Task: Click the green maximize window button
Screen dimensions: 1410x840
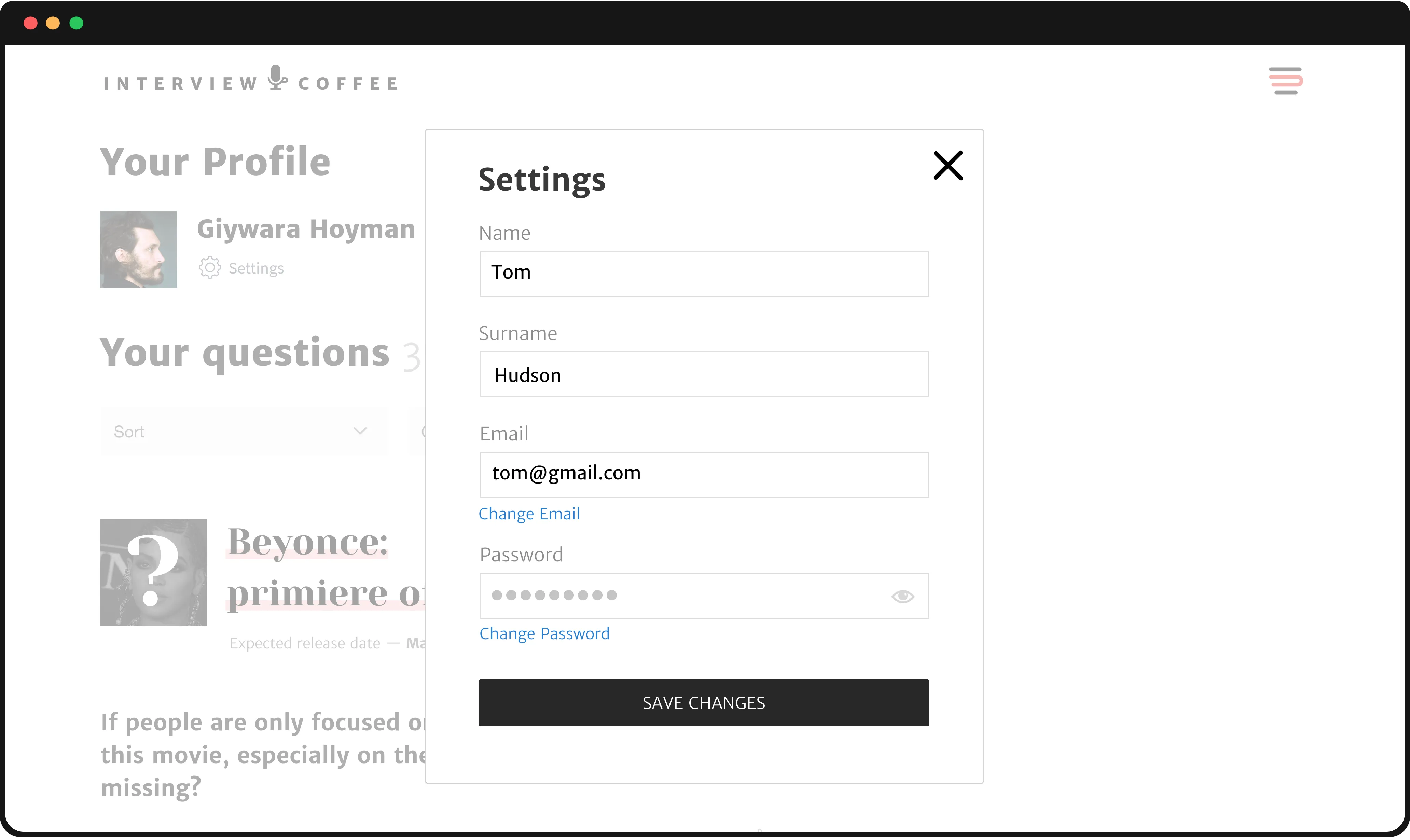Action: pos(77,23)
